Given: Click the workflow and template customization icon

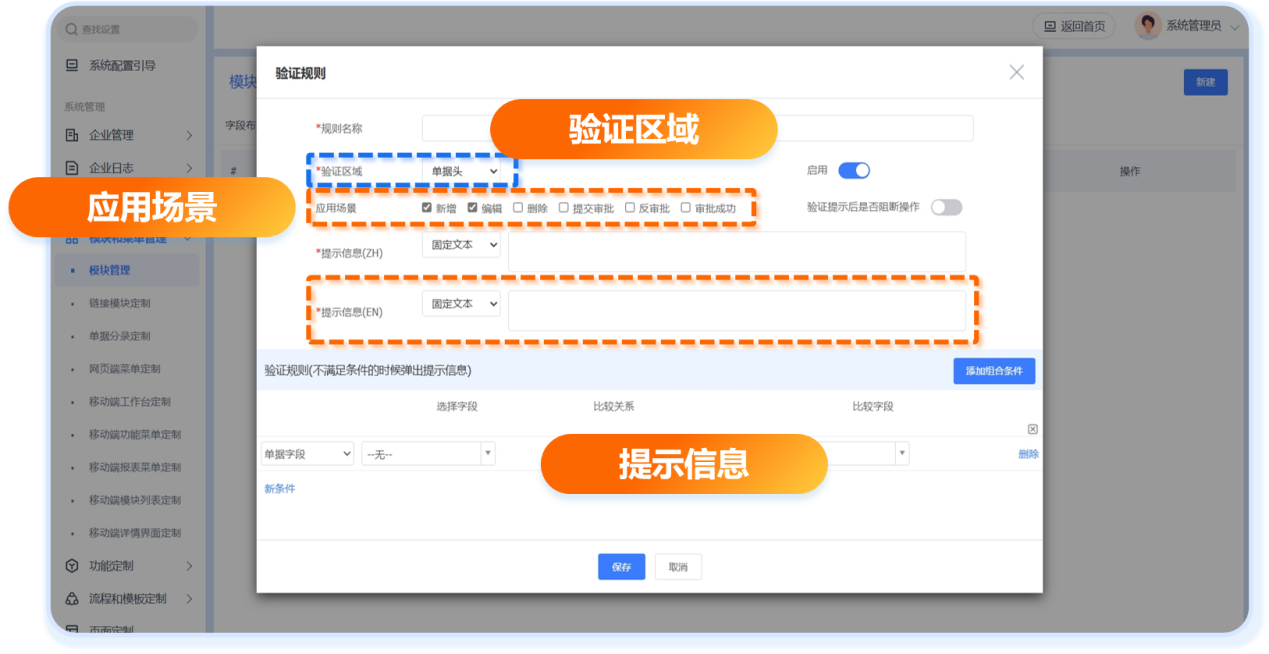Looking at the screenshot, I should point(72,599).
